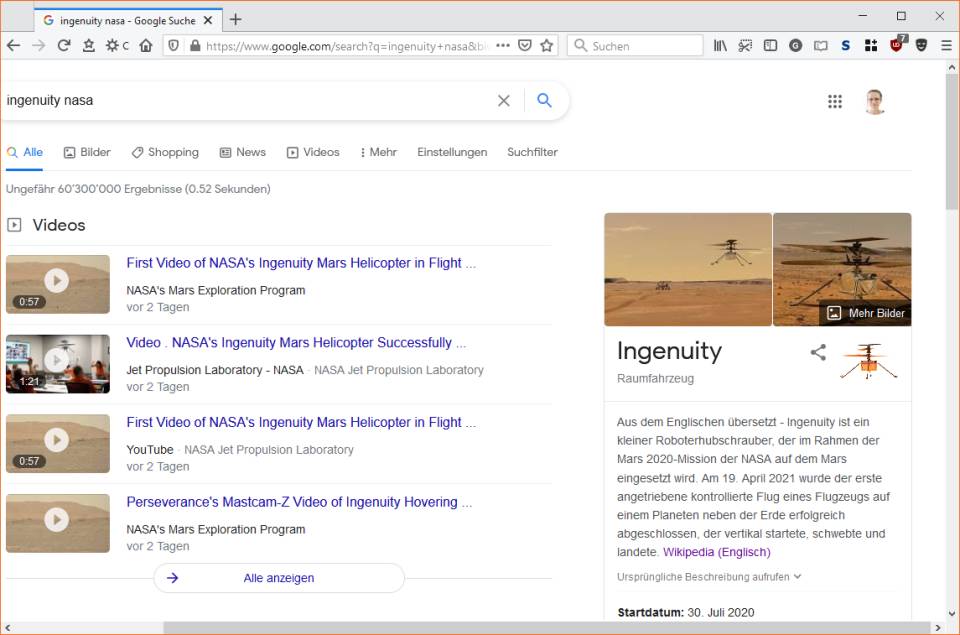This screenshot has width=960, height=635.
Task: Bookmark this page with the star icon
Action: coord(547,45)
